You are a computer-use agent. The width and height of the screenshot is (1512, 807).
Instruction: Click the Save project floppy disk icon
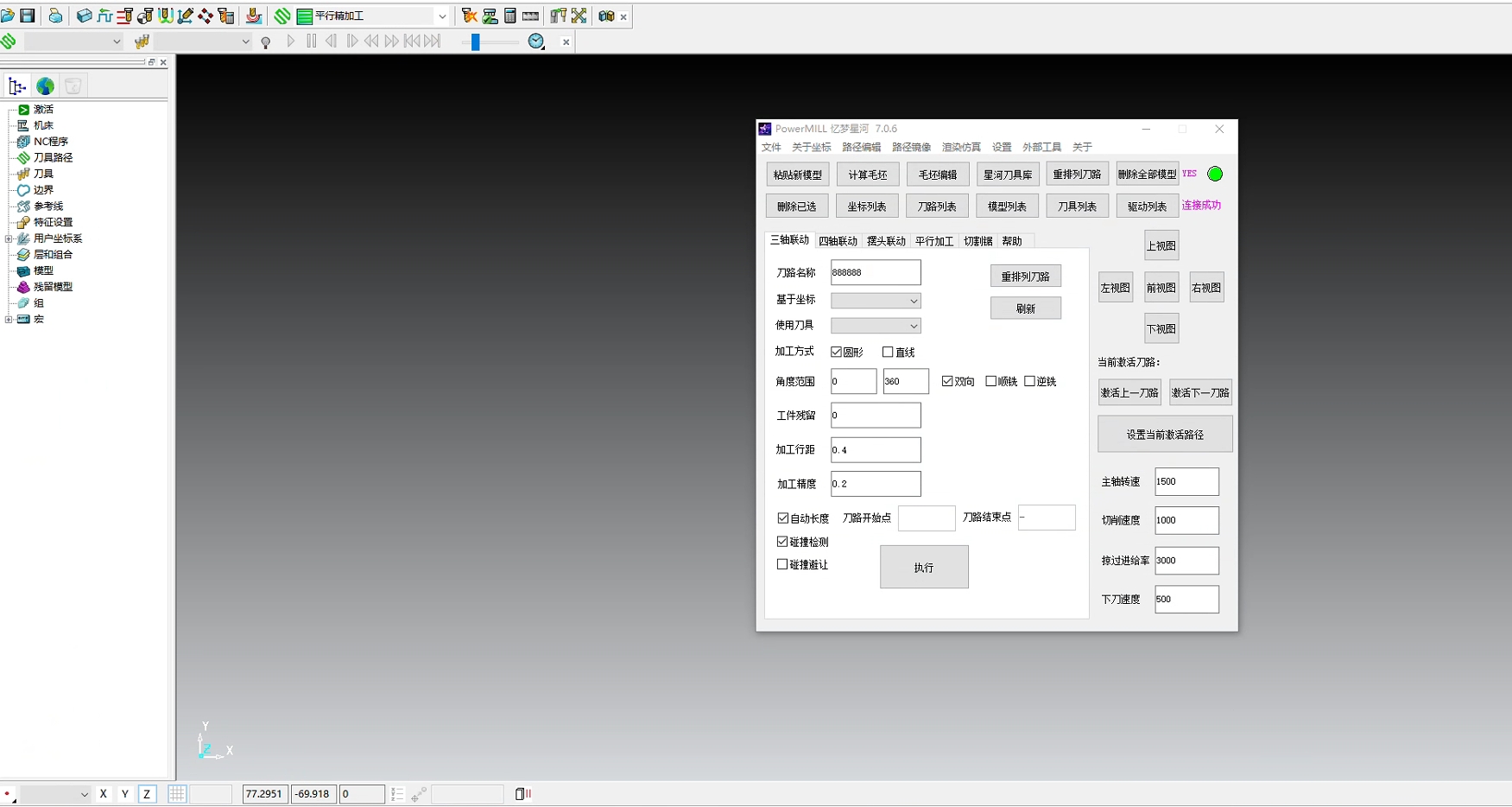pos(28,16)
